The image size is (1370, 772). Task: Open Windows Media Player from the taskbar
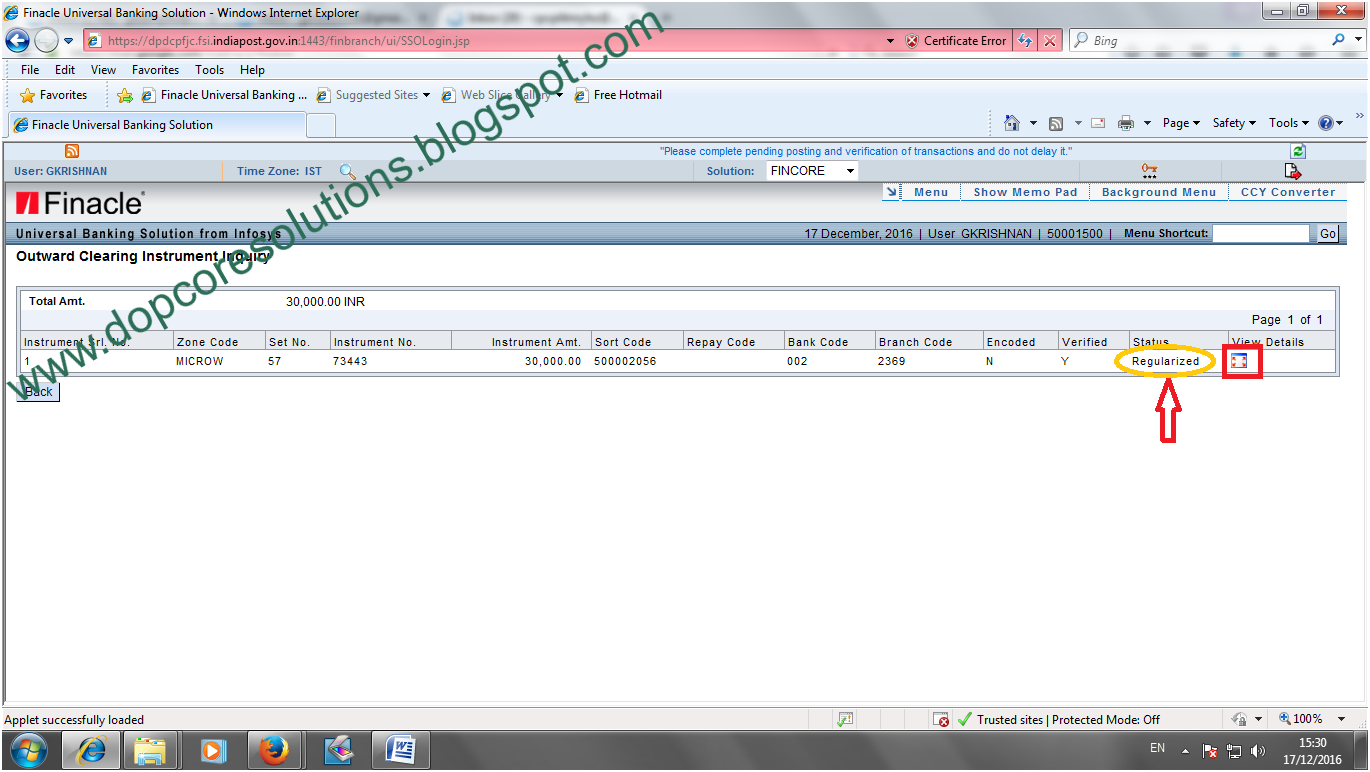pos(212,749)
